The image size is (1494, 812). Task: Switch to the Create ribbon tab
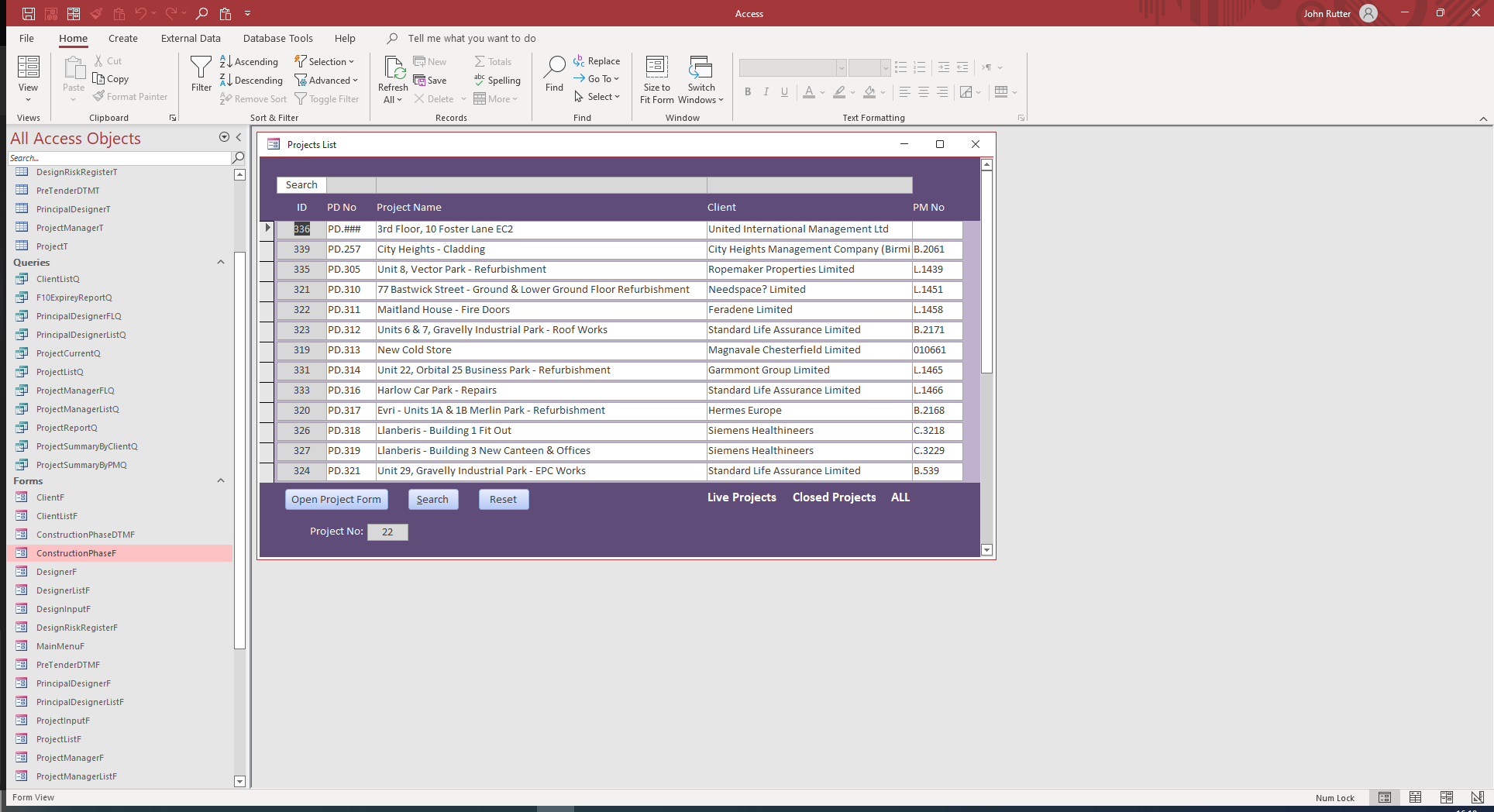tap(123, 38)
